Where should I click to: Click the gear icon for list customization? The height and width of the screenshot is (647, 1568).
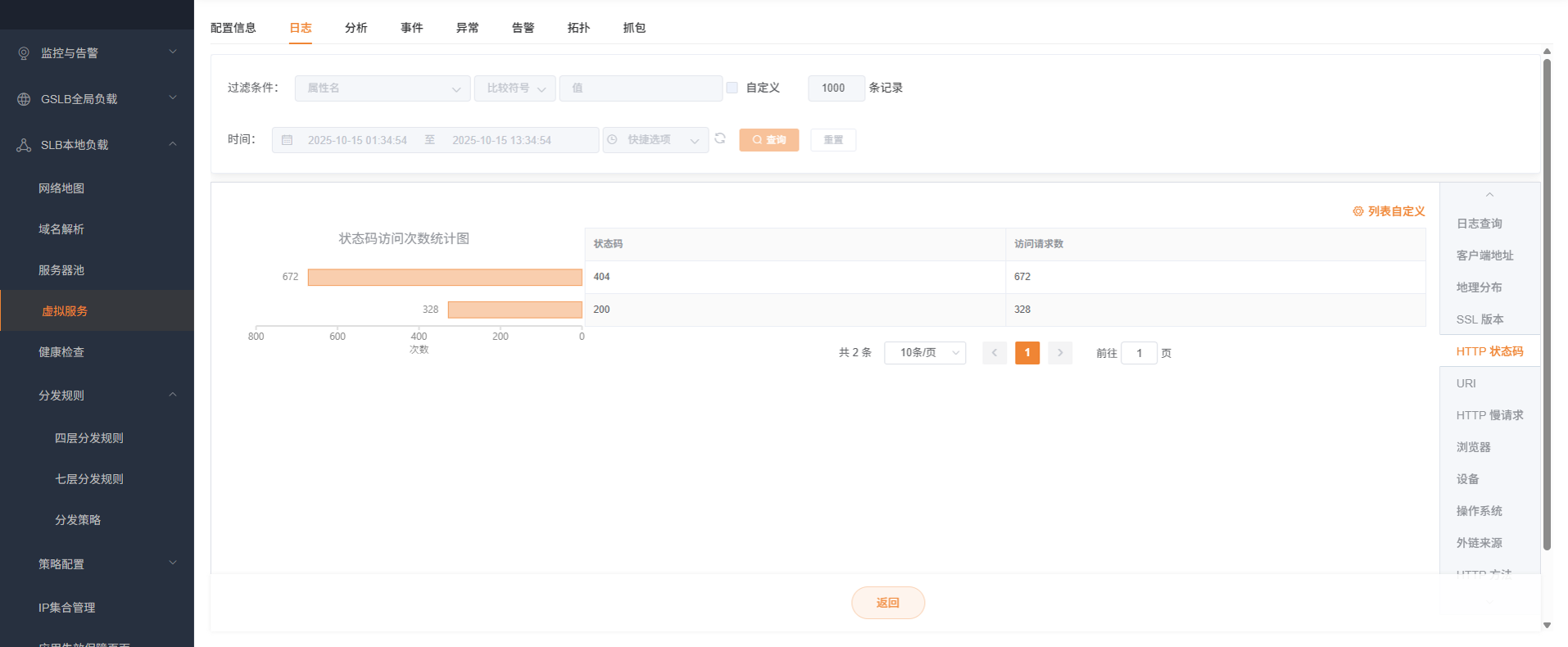click(1358, 211)
